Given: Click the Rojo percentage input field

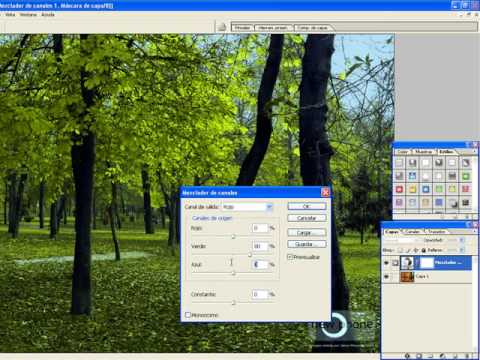Looking at the screenshot, I should tap(260, 228).
